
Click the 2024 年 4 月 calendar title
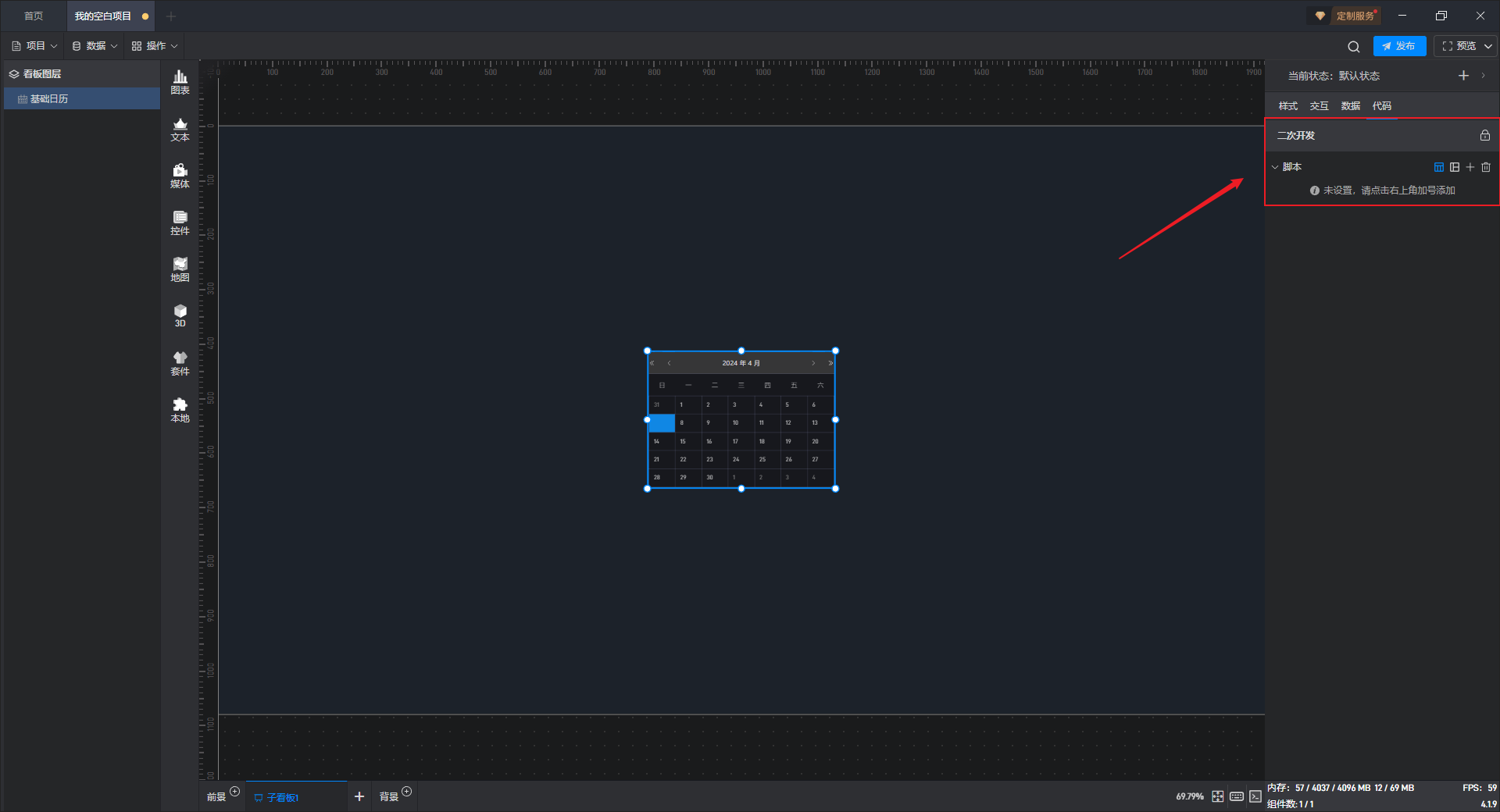coord(741,363)
